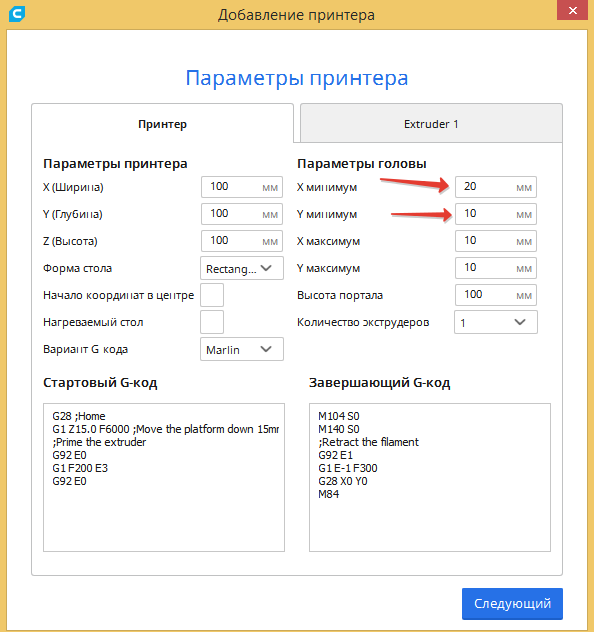Click the Следующий button

click(512, 603)
